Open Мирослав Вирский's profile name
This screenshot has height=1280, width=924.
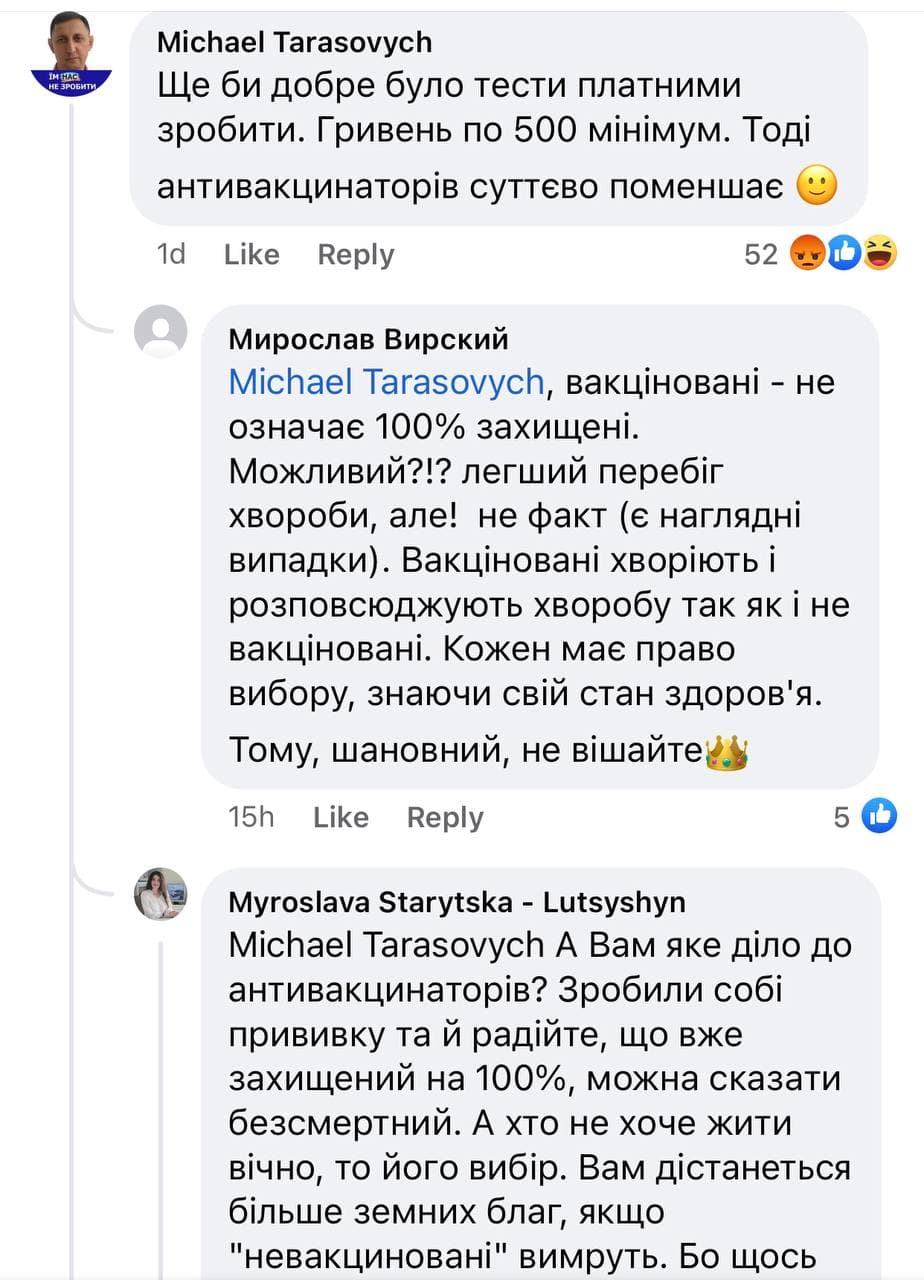click(368, 340)
